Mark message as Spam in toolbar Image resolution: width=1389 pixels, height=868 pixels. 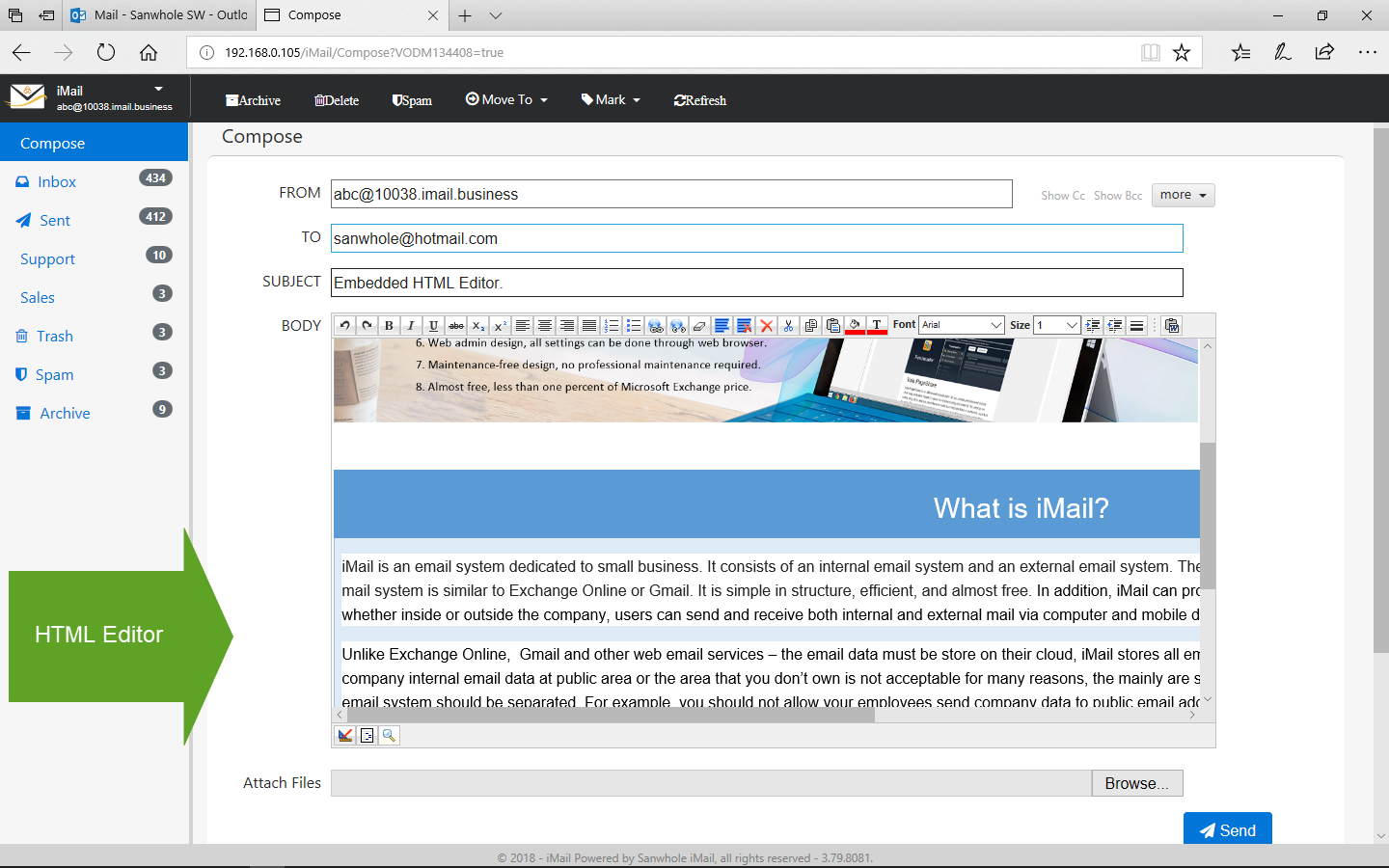(x=412, y=100)
